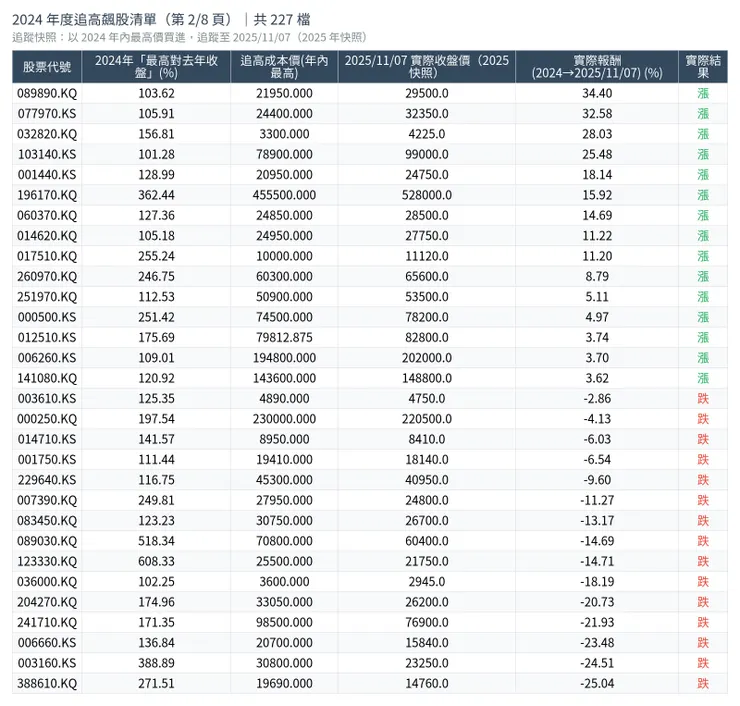
Task: Click the 漲 result in 089890.KQ row
Action: click(x=703, y=93)
